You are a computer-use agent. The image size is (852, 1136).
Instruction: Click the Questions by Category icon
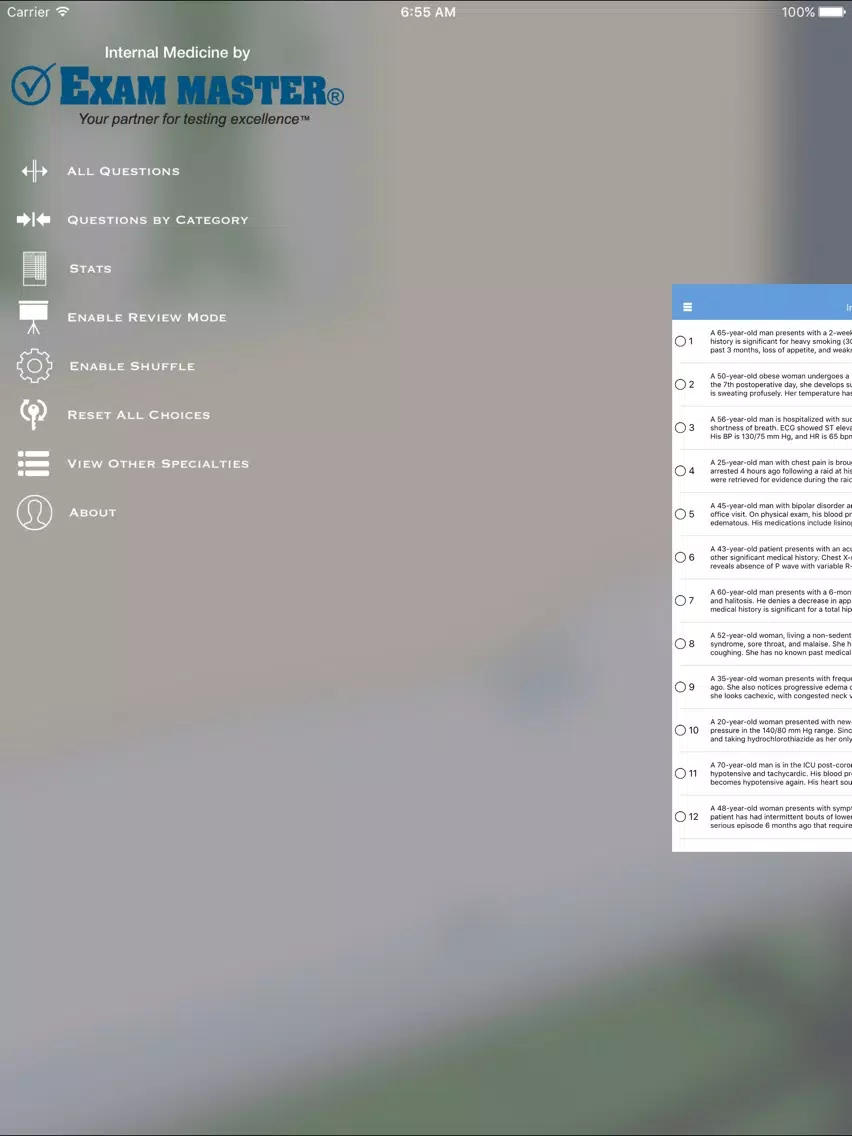pos(34,220)
